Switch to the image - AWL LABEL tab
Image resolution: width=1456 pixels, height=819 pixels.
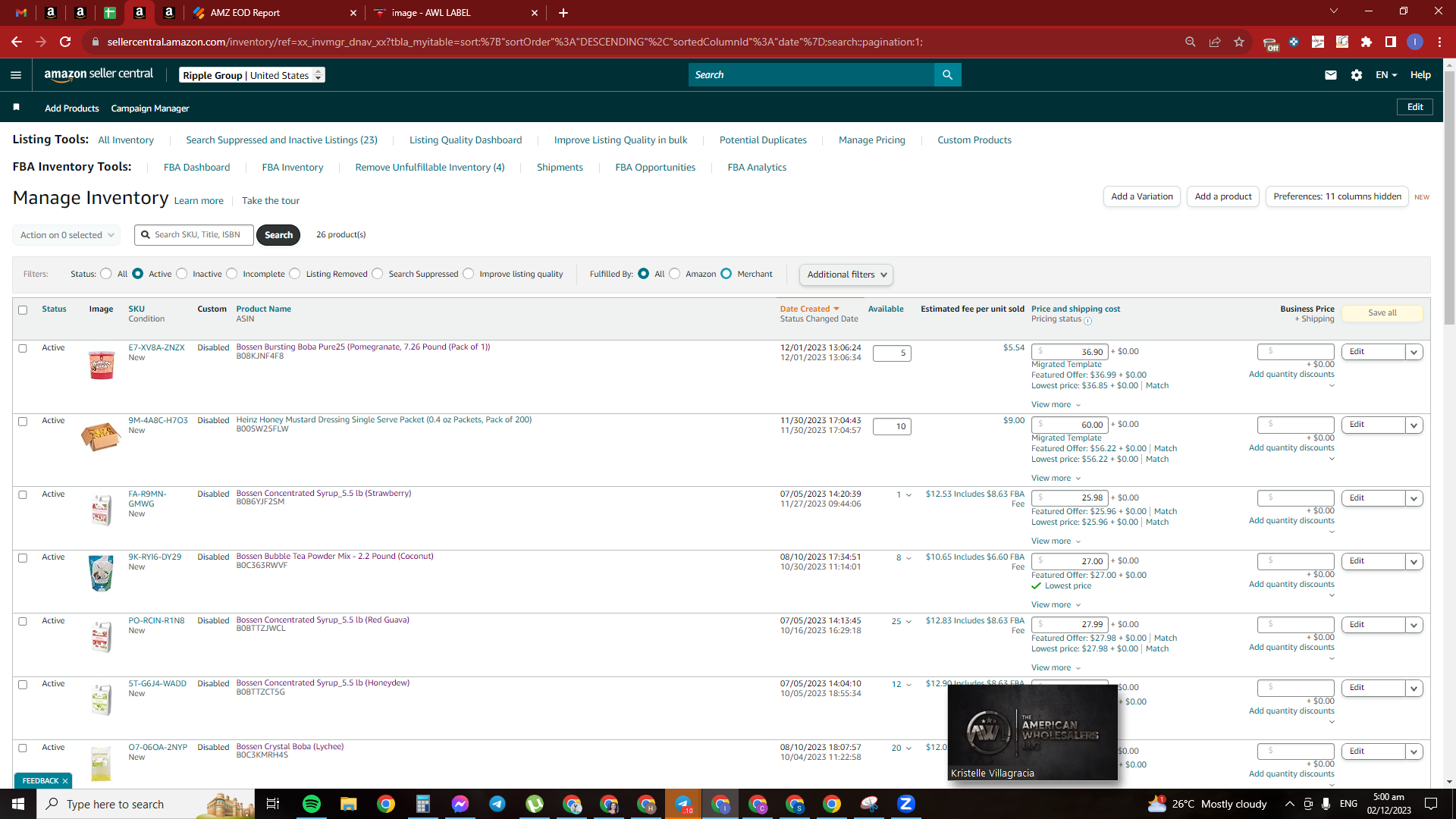point(456,13)
